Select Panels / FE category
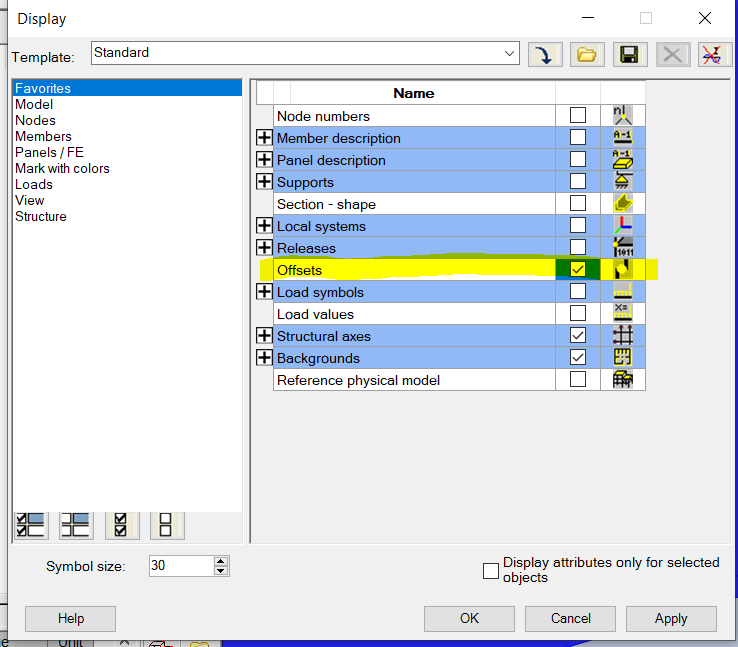 [x=127, y=152]
